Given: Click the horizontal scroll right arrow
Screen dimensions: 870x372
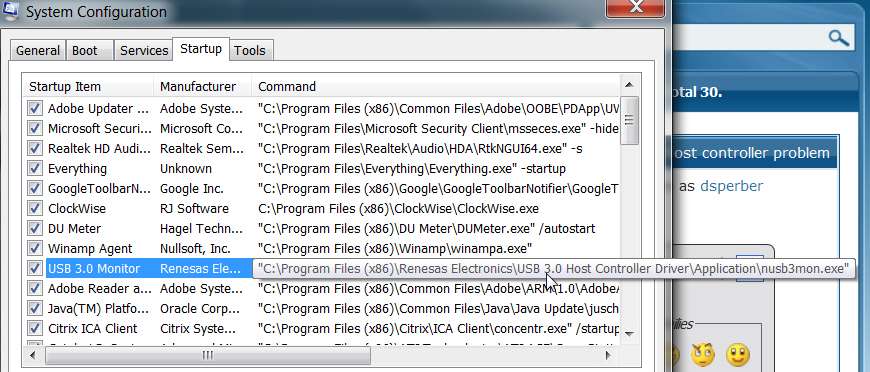Looking at the screenshot, I should pyautogui.click(x=608, y=355).
